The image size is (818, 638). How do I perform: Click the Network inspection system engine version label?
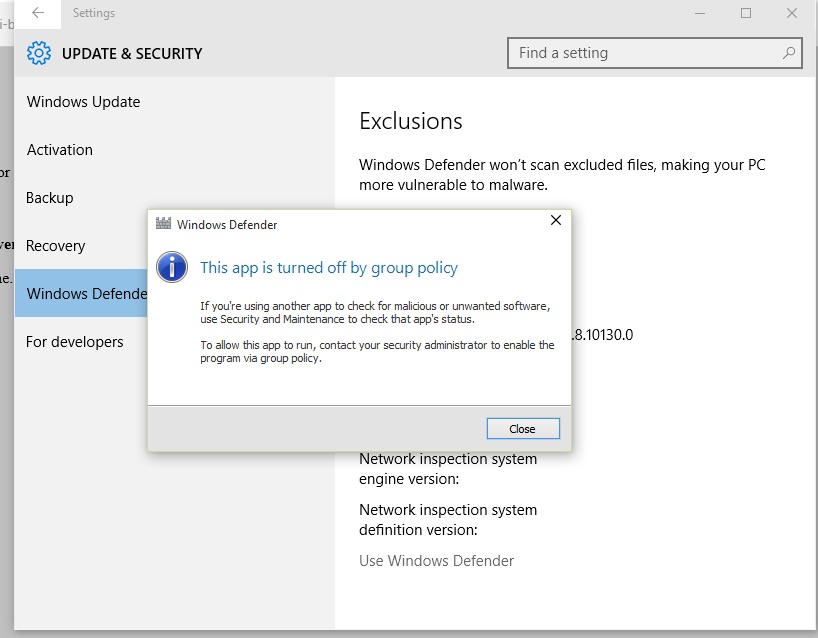click(448, 468)
